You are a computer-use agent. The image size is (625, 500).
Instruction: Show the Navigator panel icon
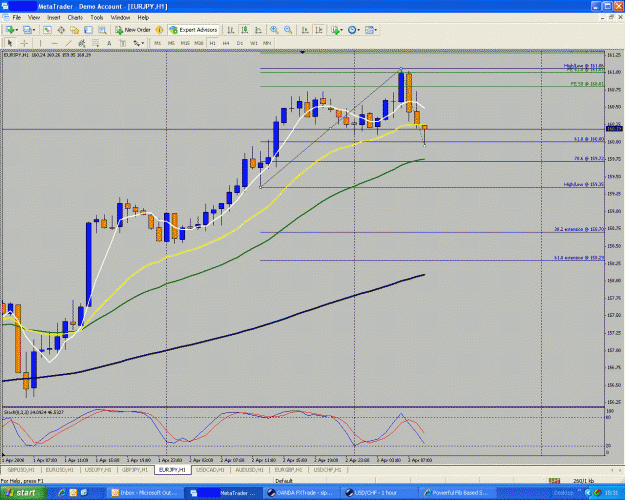(x=75, y=30)
